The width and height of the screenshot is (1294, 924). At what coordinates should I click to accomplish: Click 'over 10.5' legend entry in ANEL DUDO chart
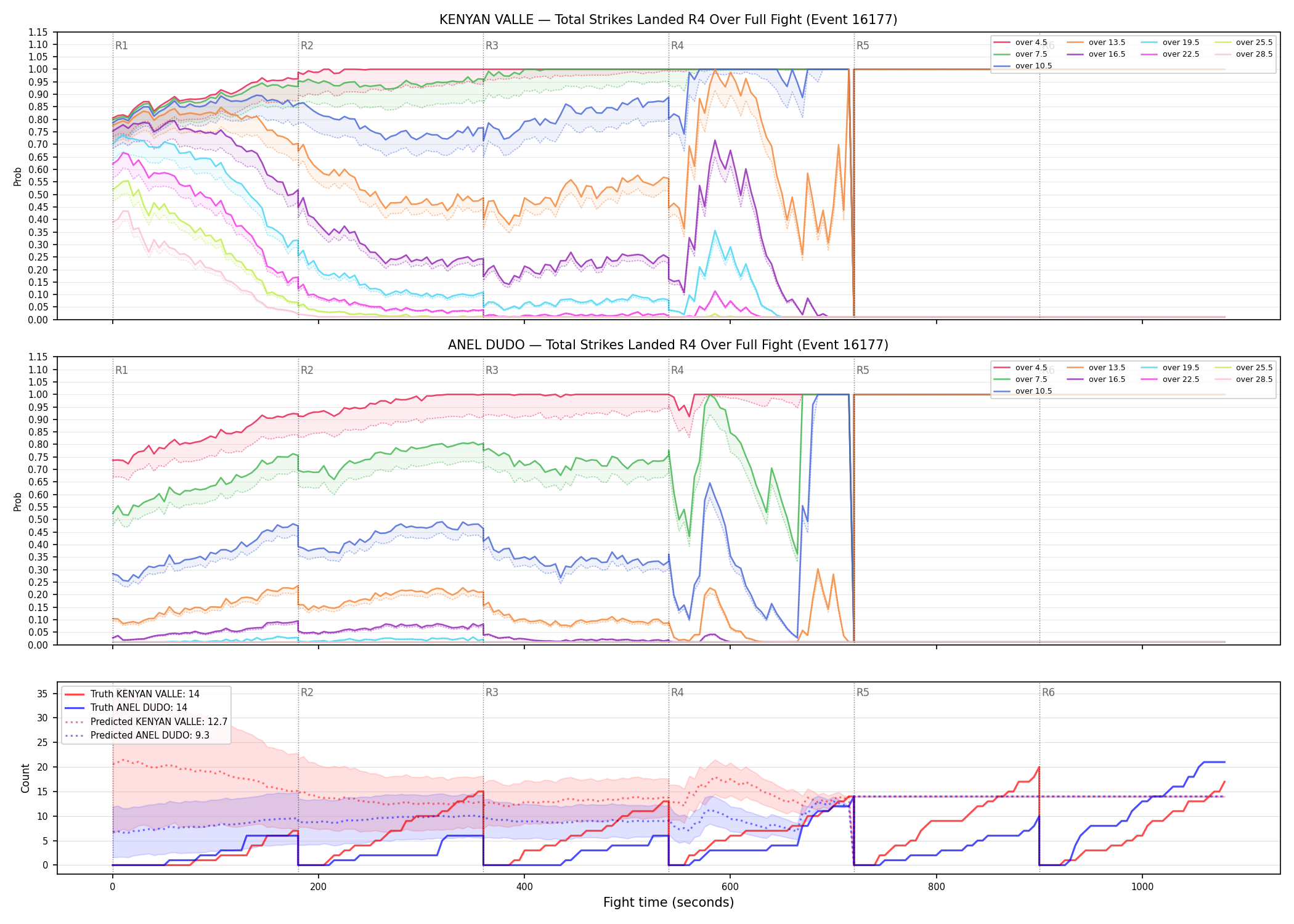click(x=1022, y=391)
